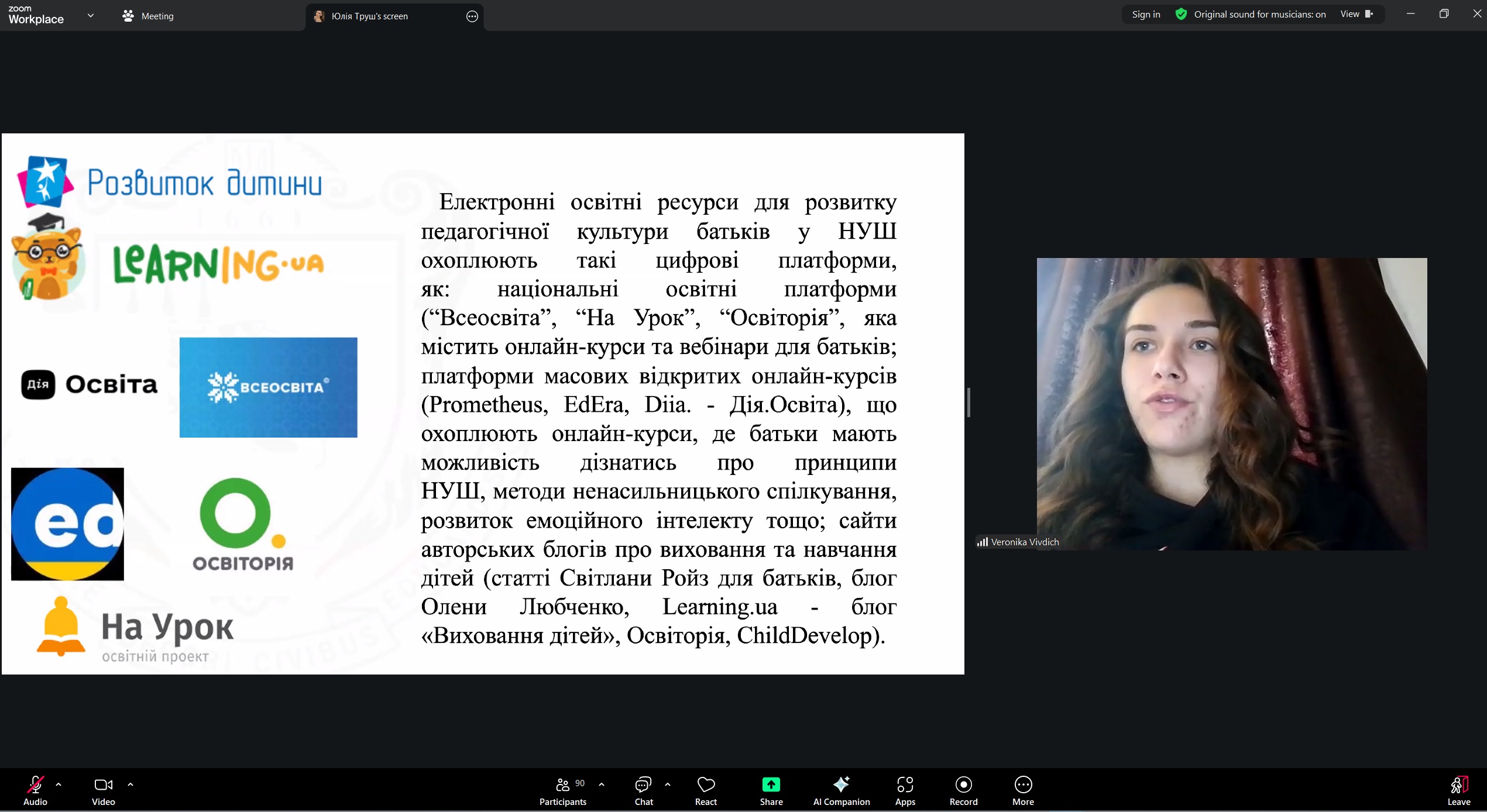Expand chat options caret beside Chat

pos(668,785)
